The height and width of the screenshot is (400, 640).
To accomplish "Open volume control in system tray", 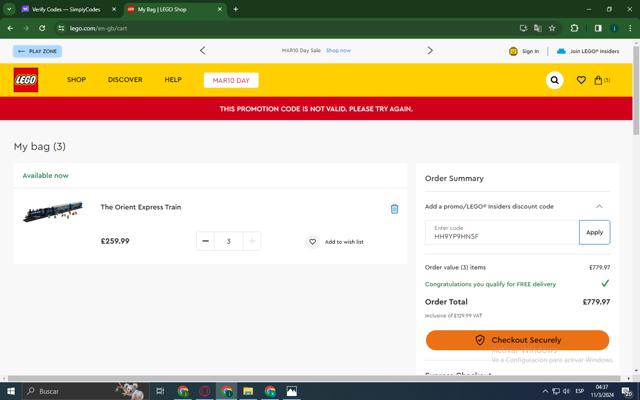I will click(566, 391).
